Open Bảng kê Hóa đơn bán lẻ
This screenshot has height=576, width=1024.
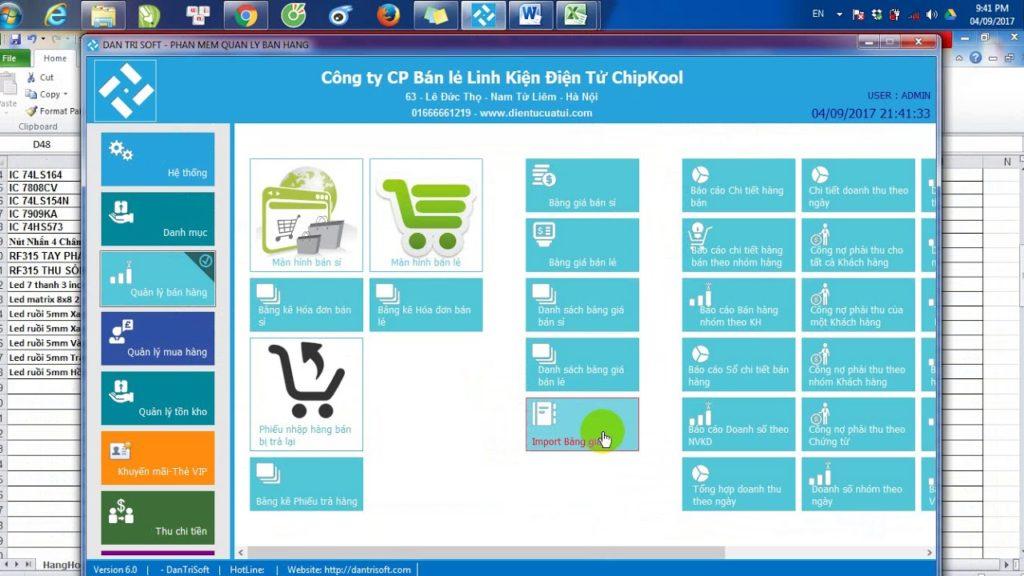pyautogui.click(x=426, y=305)
